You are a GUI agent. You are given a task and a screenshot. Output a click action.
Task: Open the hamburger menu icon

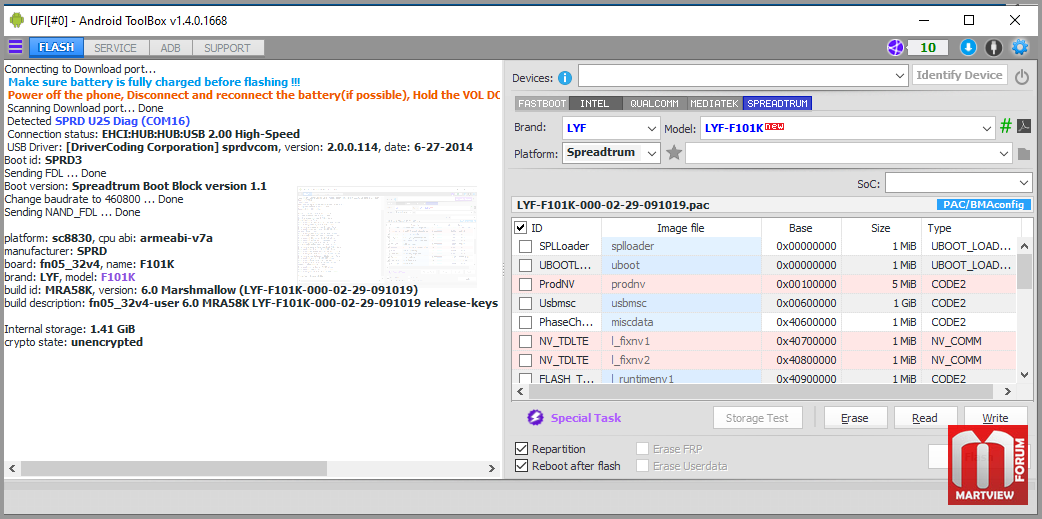(15, 47)
